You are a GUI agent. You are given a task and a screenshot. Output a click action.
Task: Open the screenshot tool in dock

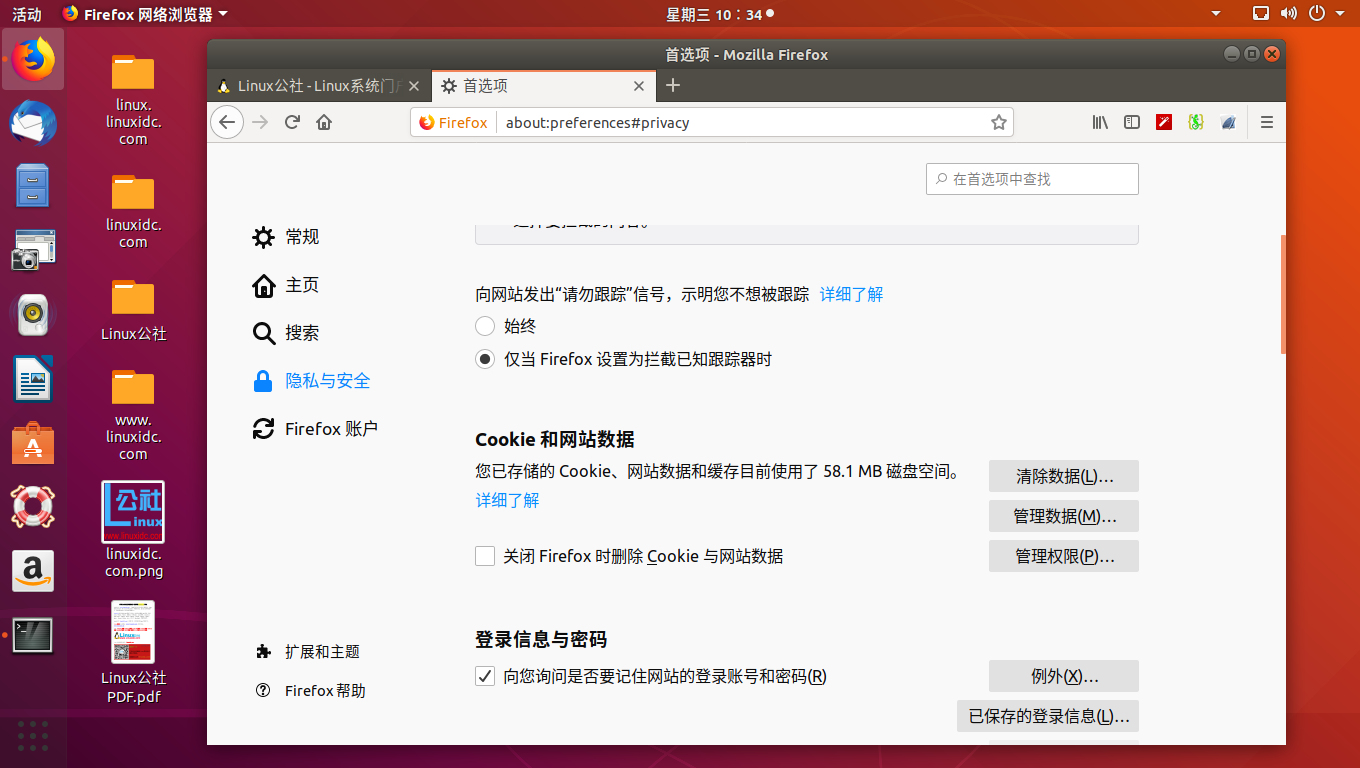pyautogui.click(x=33, y=250)
